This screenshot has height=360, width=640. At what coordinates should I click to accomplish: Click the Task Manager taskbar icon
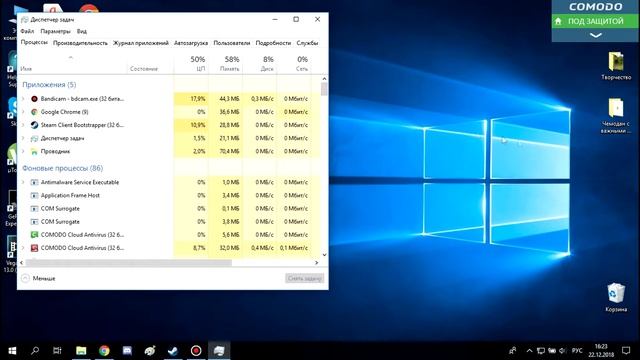(219, 351)
